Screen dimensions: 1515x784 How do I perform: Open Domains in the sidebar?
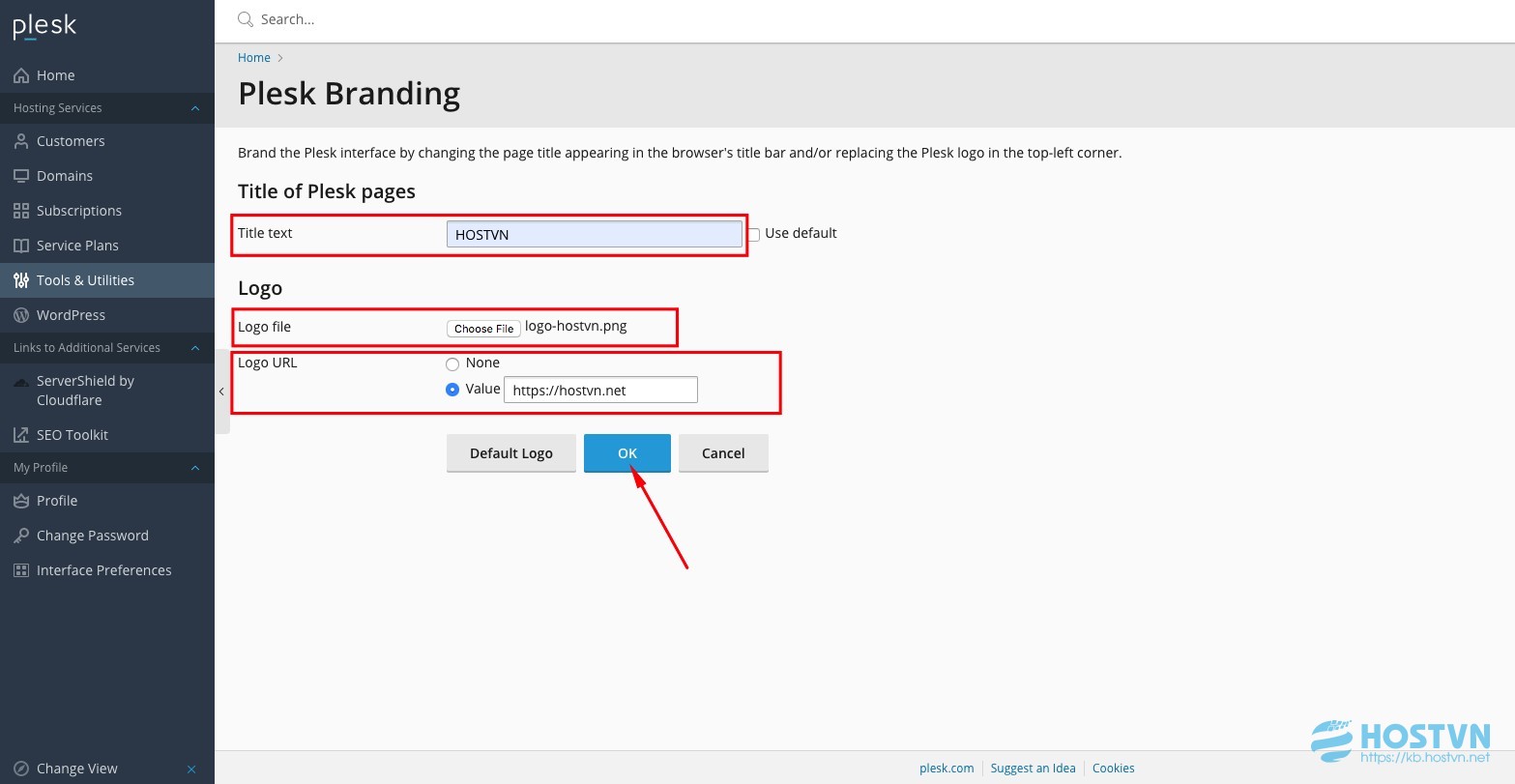point(107,176)
